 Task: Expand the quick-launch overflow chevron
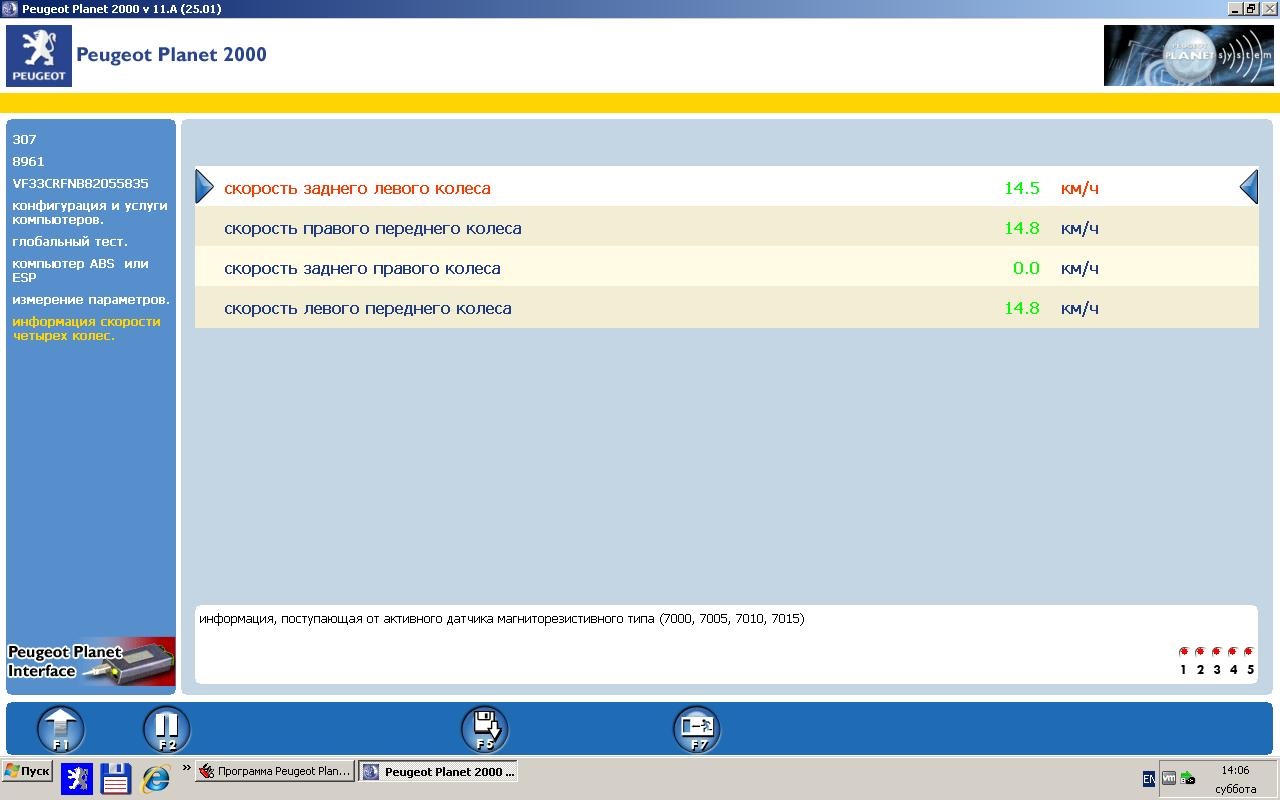click(x=186, y=769)
